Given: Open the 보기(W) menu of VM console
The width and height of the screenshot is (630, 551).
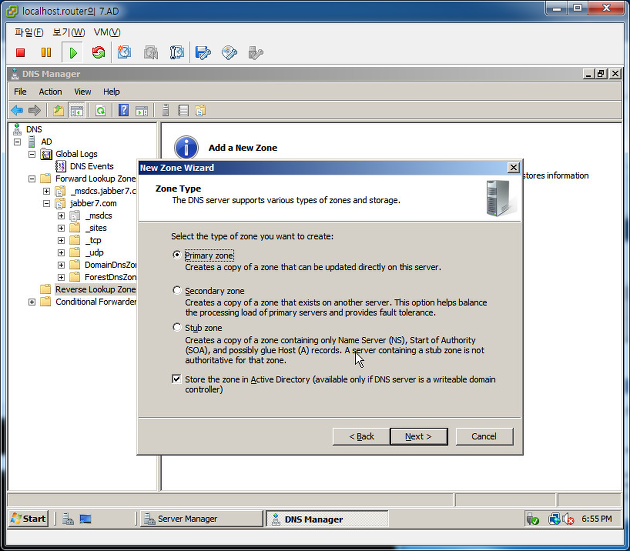Looking at the screenshot, I should click(69, 32).
